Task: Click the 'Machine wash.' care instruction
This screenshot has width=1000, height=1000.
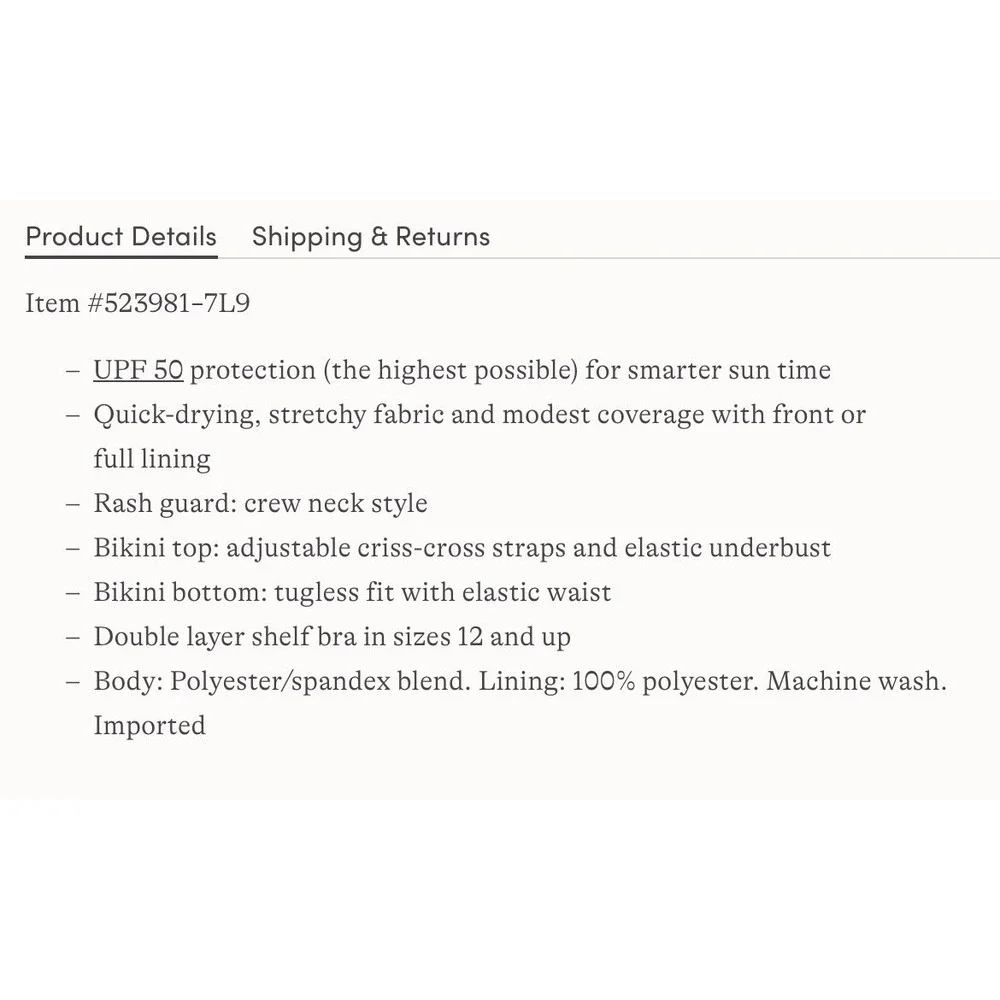Action: [857, 681]
